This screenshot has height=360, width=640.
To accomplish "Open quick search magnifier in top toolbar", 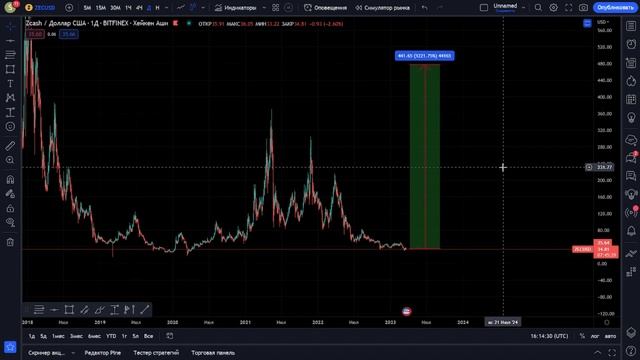I will (x=538, y=7).
